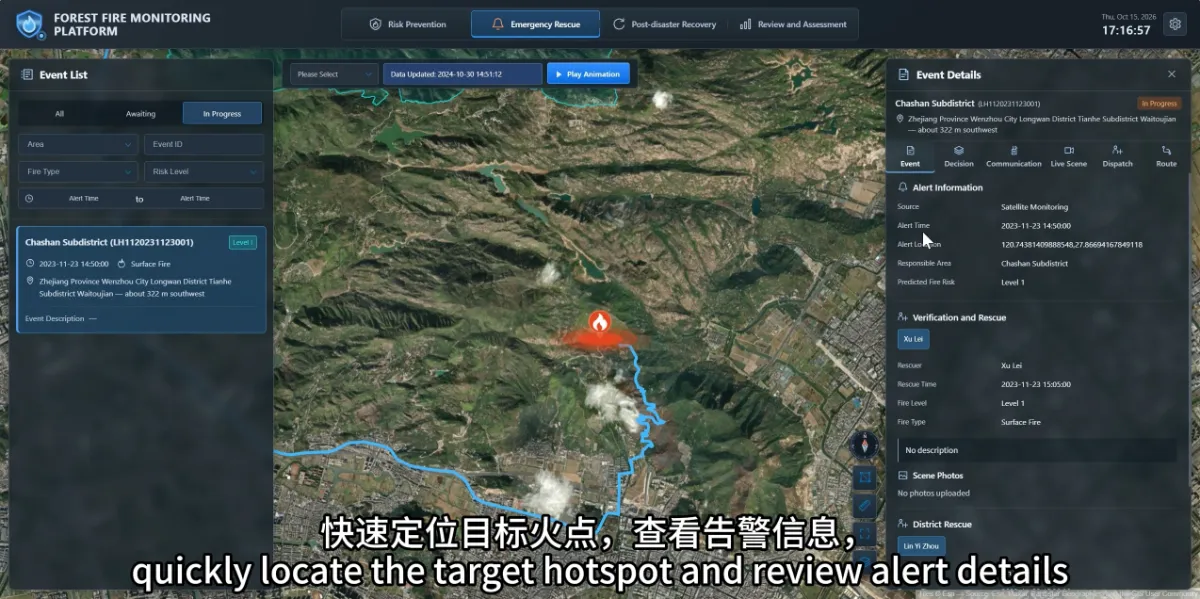Click the clock icon in event card
This screenshot has width=1200, height=599.
click(x=30, y=264)
